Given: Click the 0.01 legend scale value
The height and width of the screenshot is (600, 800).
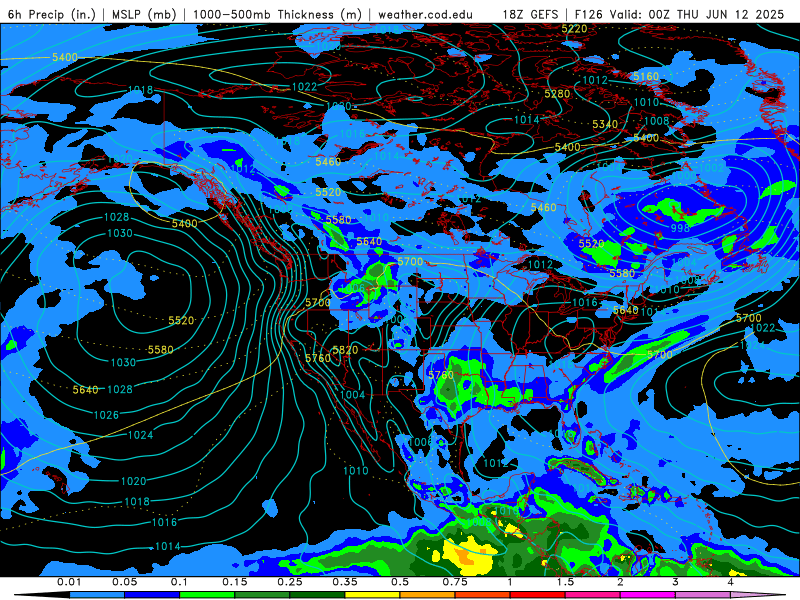Looking at the screenshot, I should (69, 582).
